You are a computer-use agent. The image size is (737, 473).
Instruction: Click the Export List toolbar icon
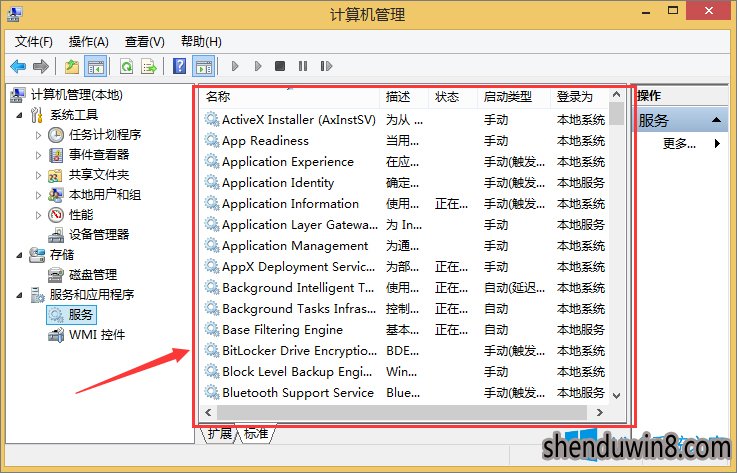pos(149,66)
